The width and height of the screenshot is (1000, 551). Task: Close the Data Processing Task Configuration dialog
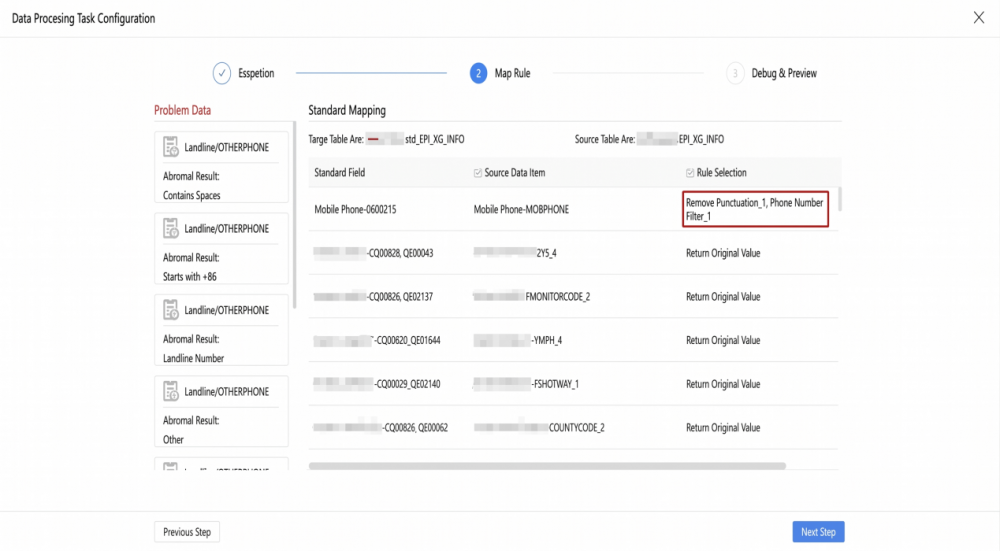pyautogui.click(x=978, y=18)
